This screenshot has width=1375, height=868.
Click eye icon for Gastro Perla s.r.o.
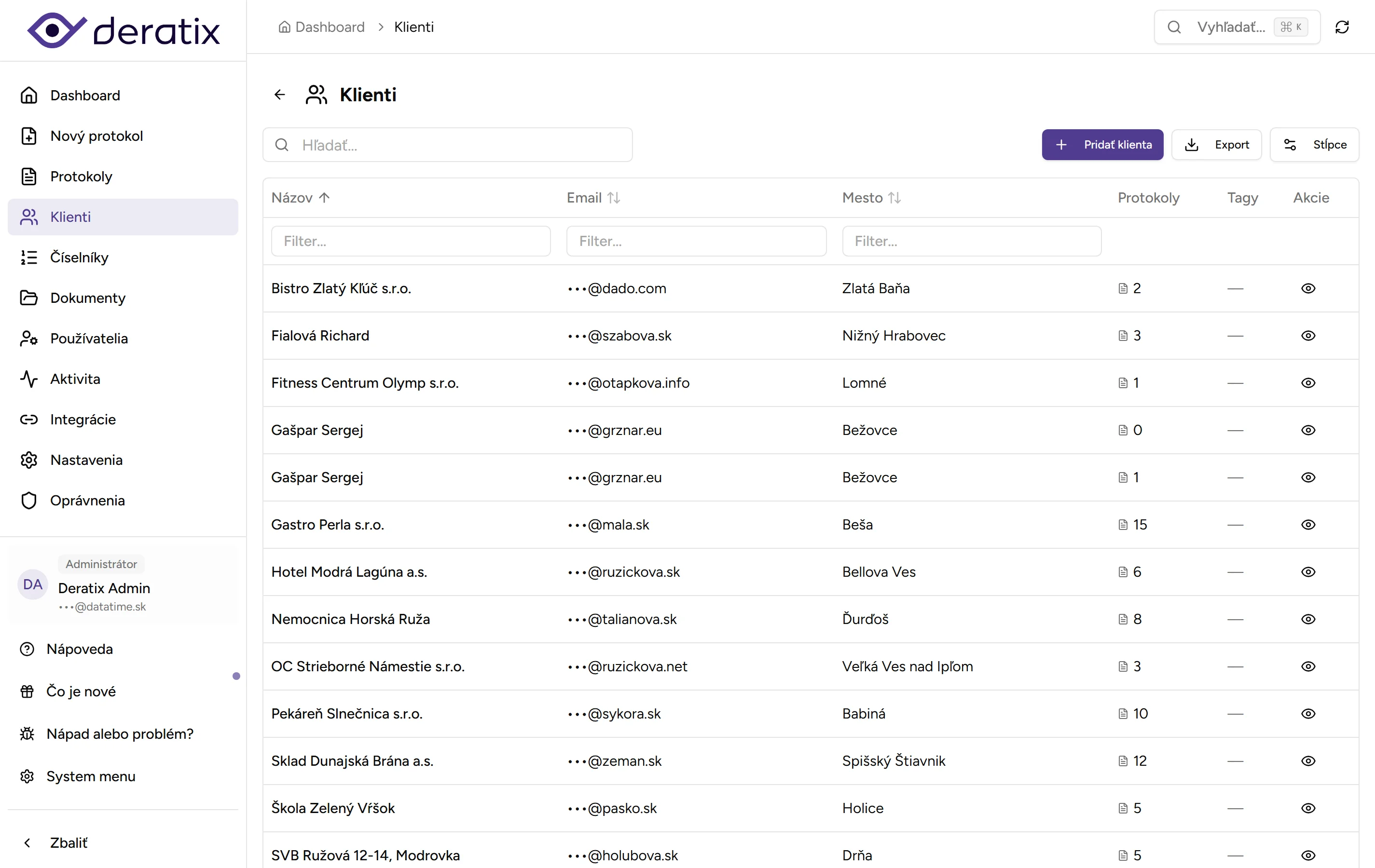[1307, 525]
